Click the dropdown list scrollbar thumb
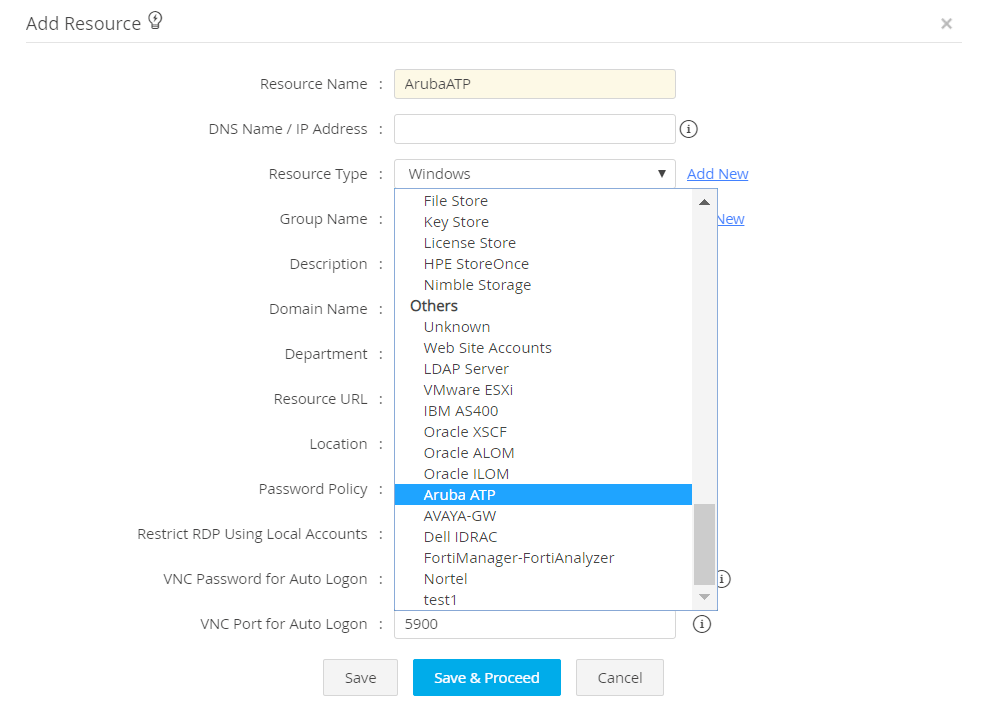This screenshot has width=983, height=714. [x=704, y=544]
